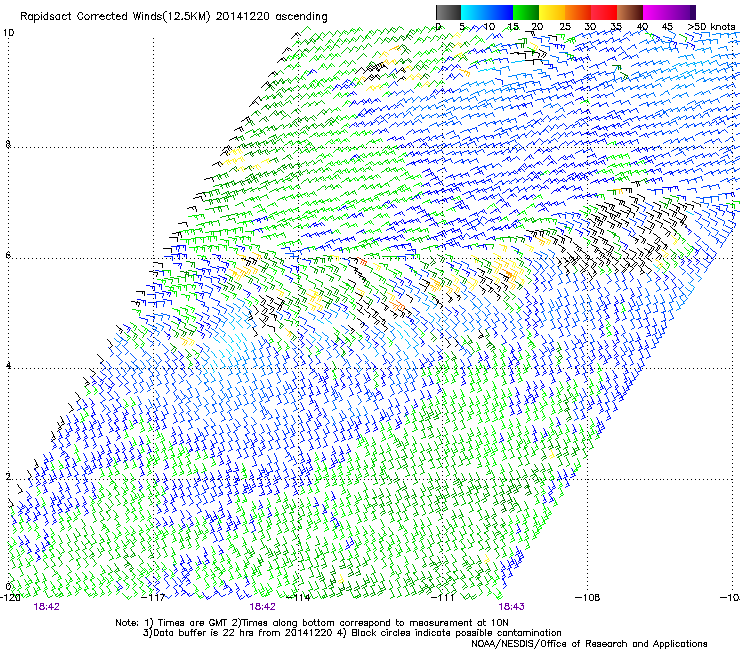Image resolution: width=740 pixels, height=650 pixels.
Task: Click the '20' label under the legend
Action: pos(537,27)
